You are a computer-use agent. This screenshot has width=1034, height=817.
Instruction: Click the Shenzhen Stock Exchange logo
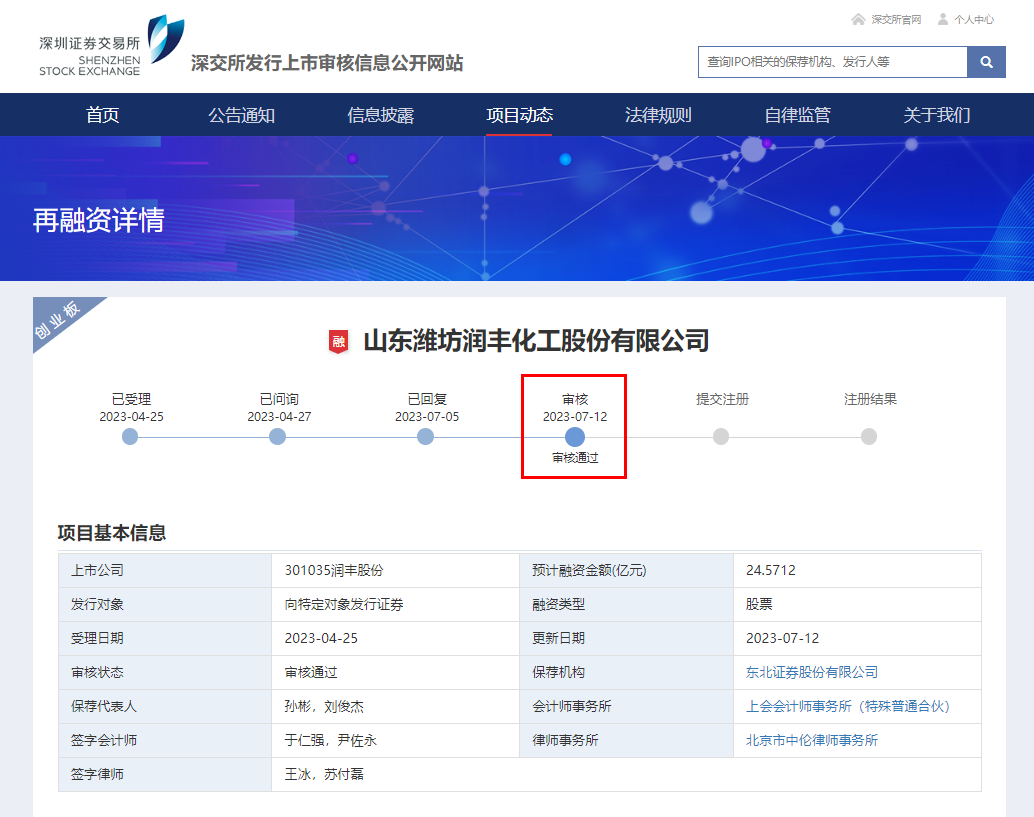110,46
